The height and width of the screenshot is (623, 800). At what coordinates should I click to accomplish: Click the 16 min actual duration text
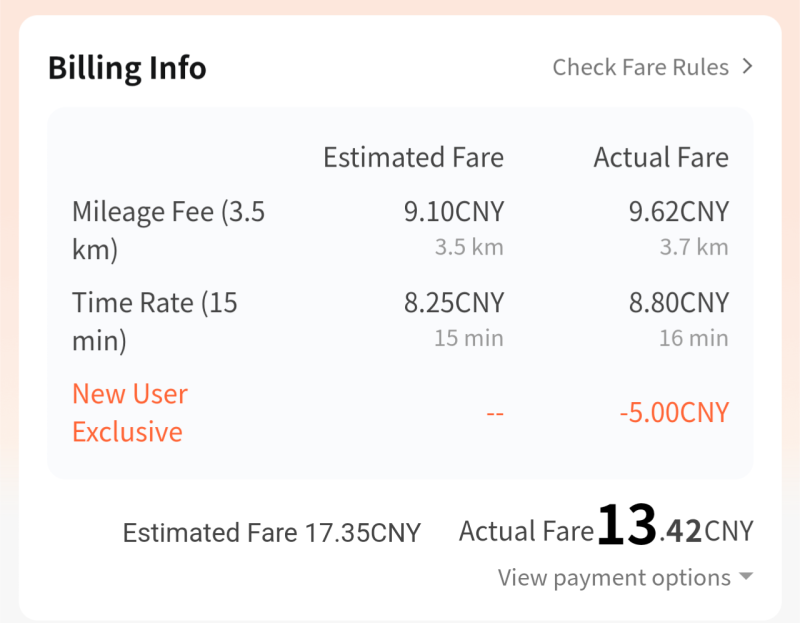click(693, 338)
